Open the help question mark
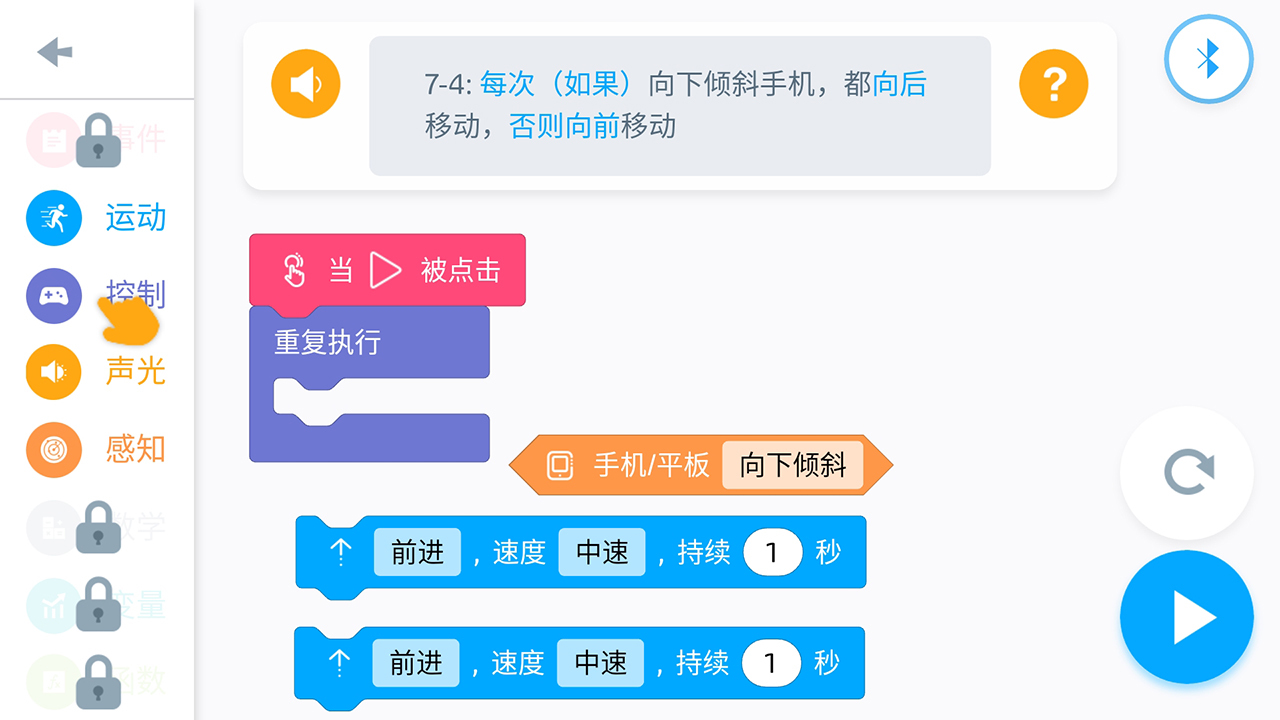 point(1053,84)
